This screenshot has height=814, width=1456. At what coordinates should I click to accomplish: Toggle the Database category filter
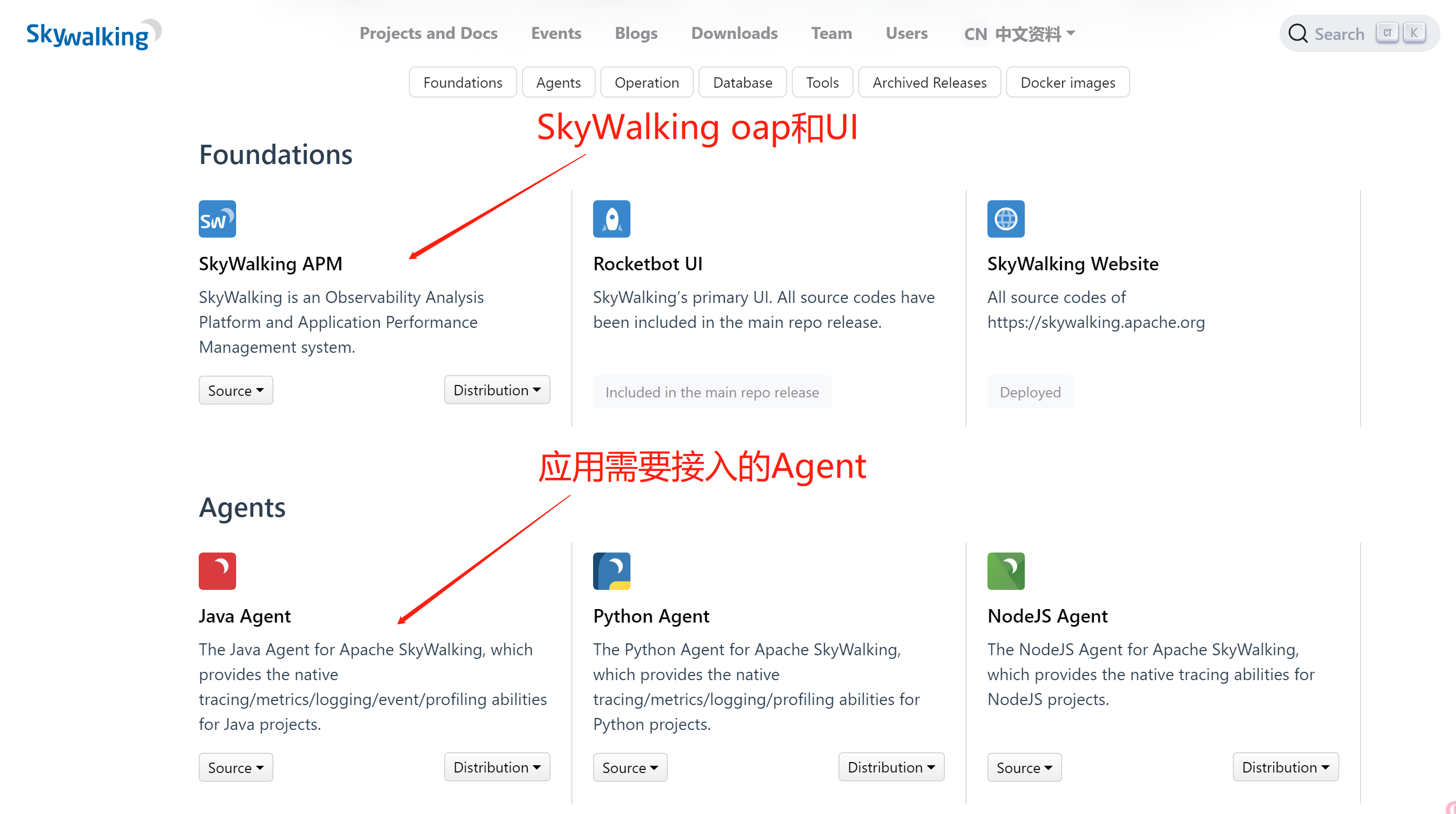[x=742, y=82]
